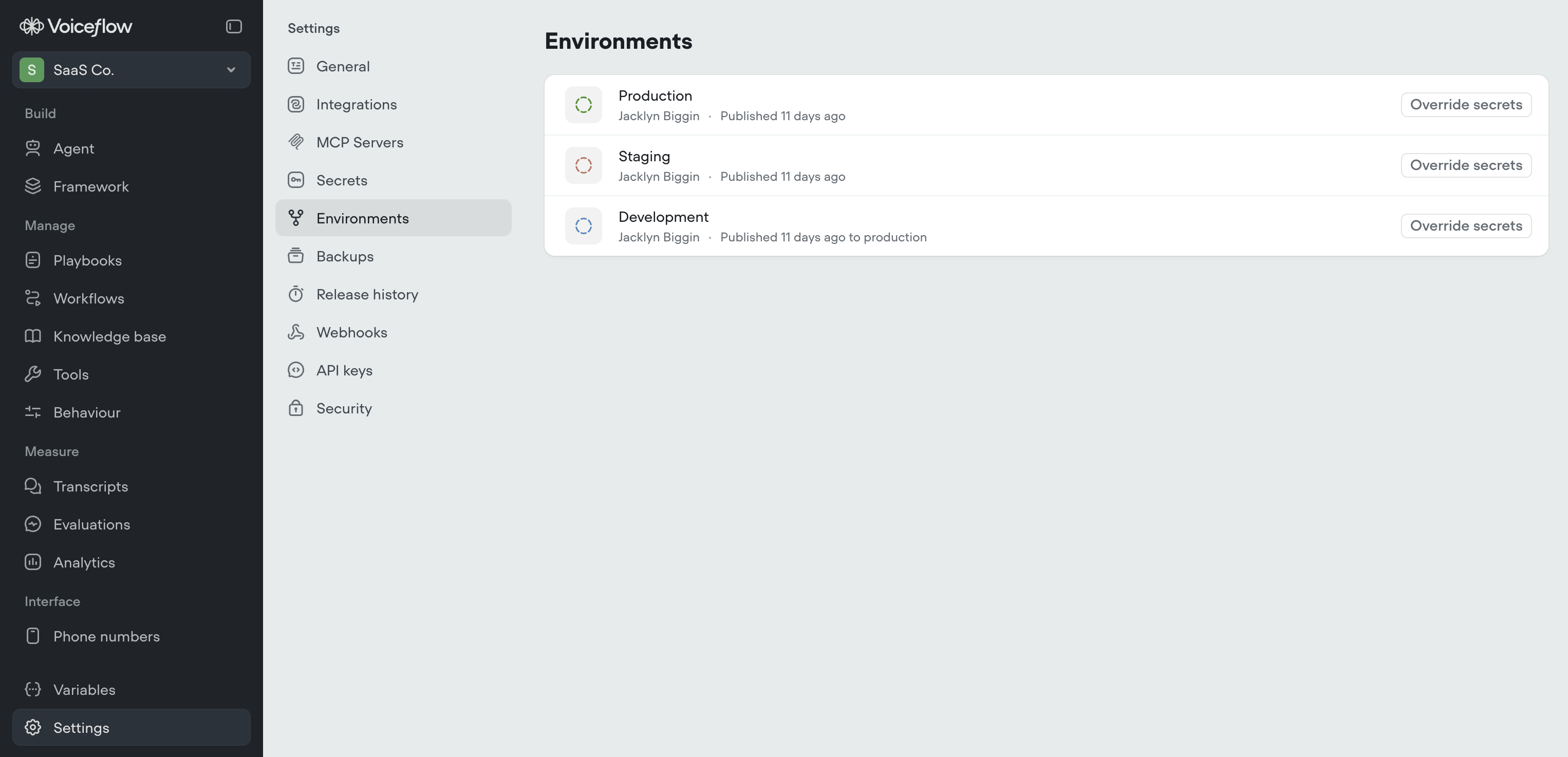Select the MCP Servers settings tab

click(x=359, y=142)
